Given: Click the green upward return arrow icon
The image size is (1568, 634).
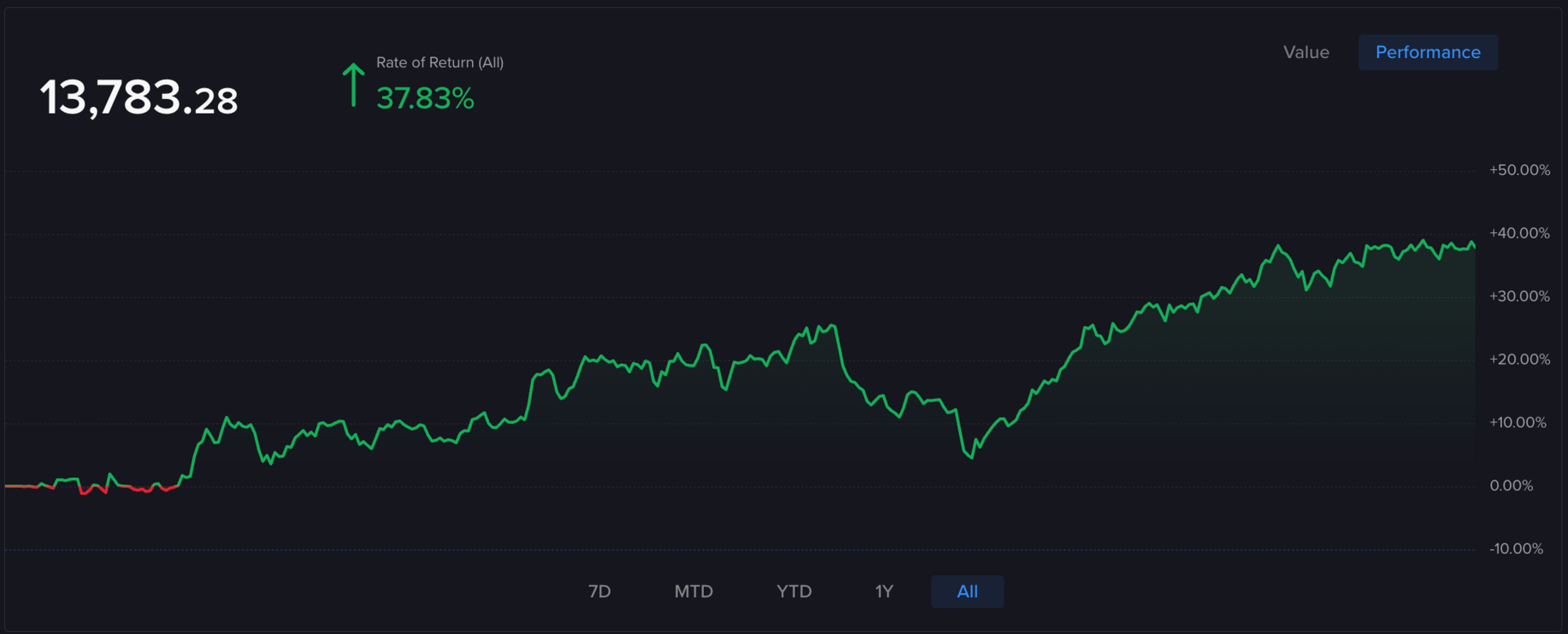Looking at the screenshot, I should (353, 85).
